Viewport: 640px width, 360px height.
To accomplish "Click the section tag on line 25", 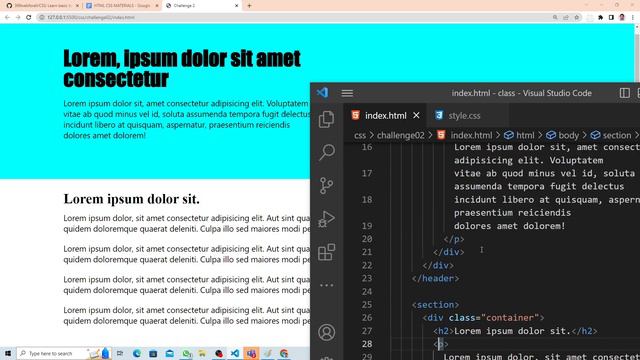I will coord(435,304).
